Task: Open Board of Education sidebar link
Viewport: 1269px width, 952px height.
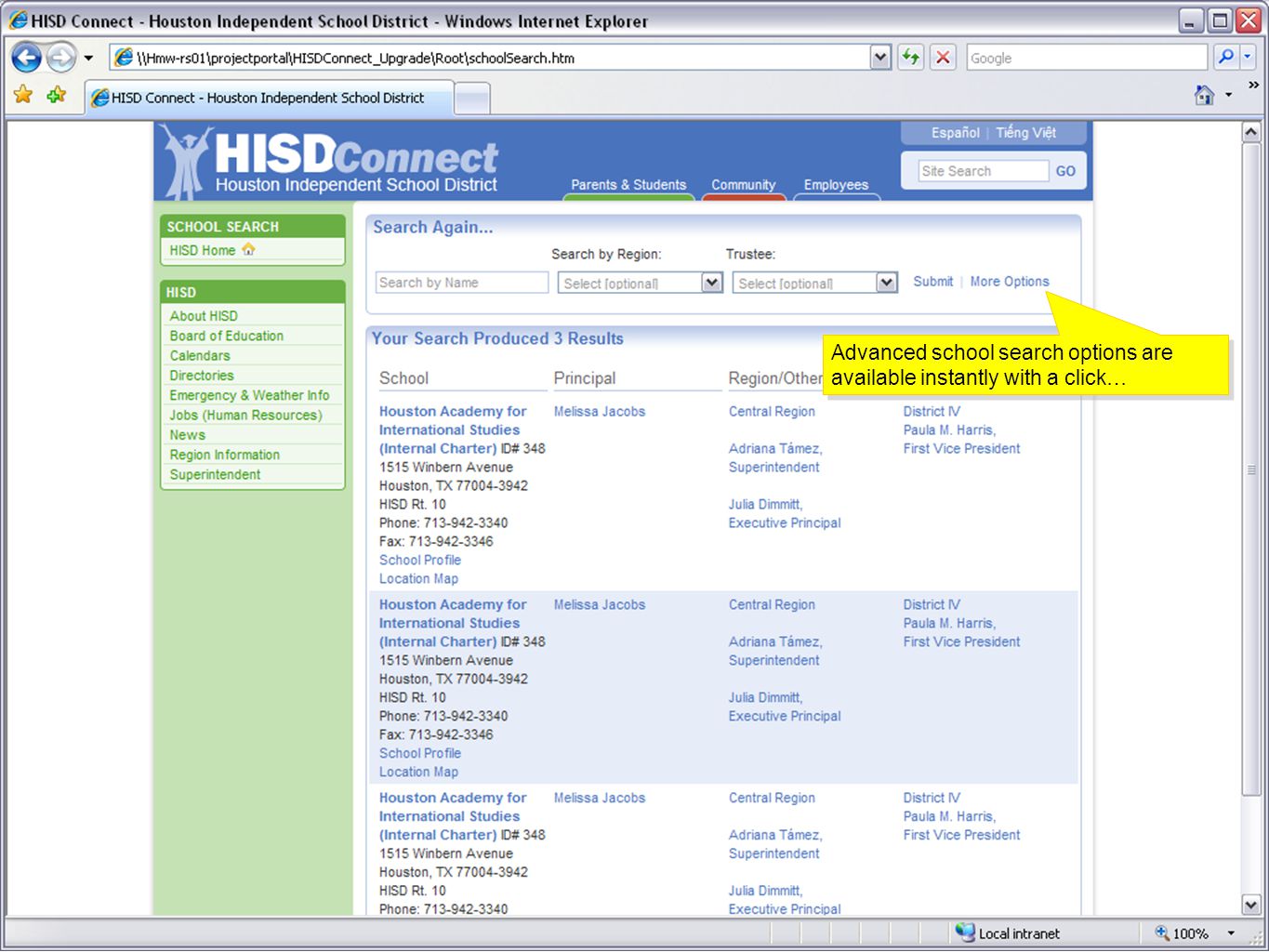Action: [227, 336]
